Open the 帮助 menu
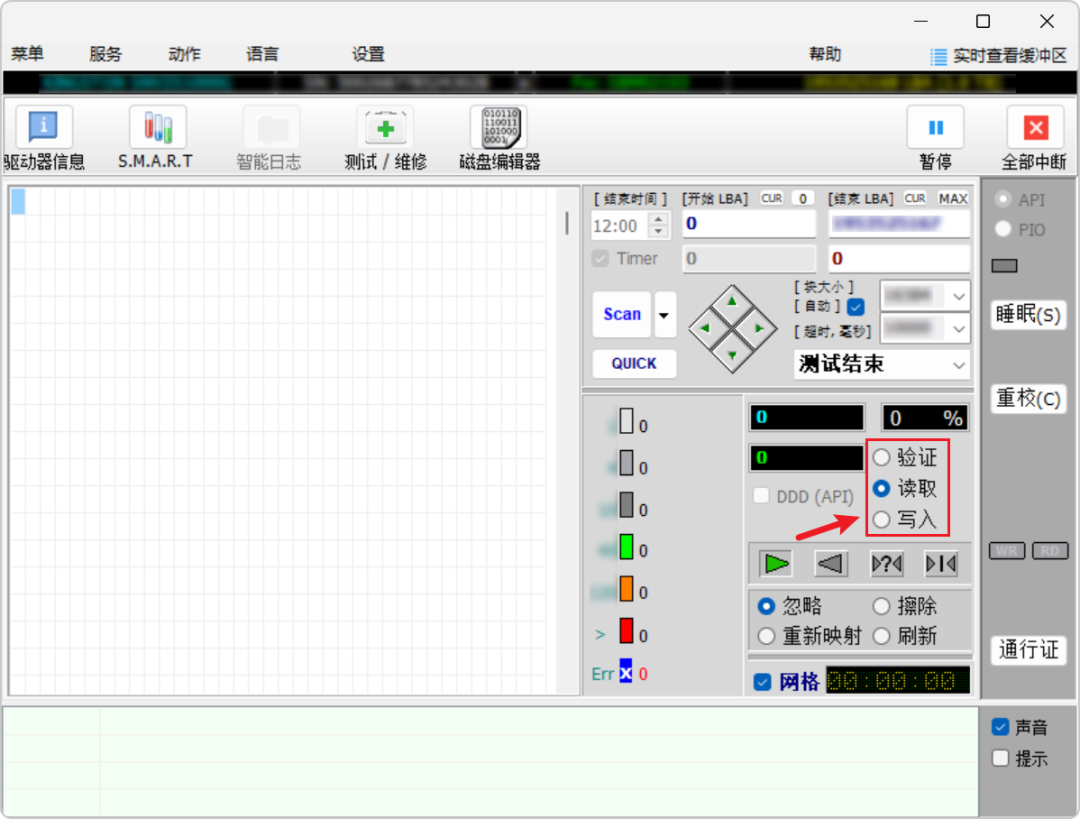1080x819 pixels. point(824,54)
